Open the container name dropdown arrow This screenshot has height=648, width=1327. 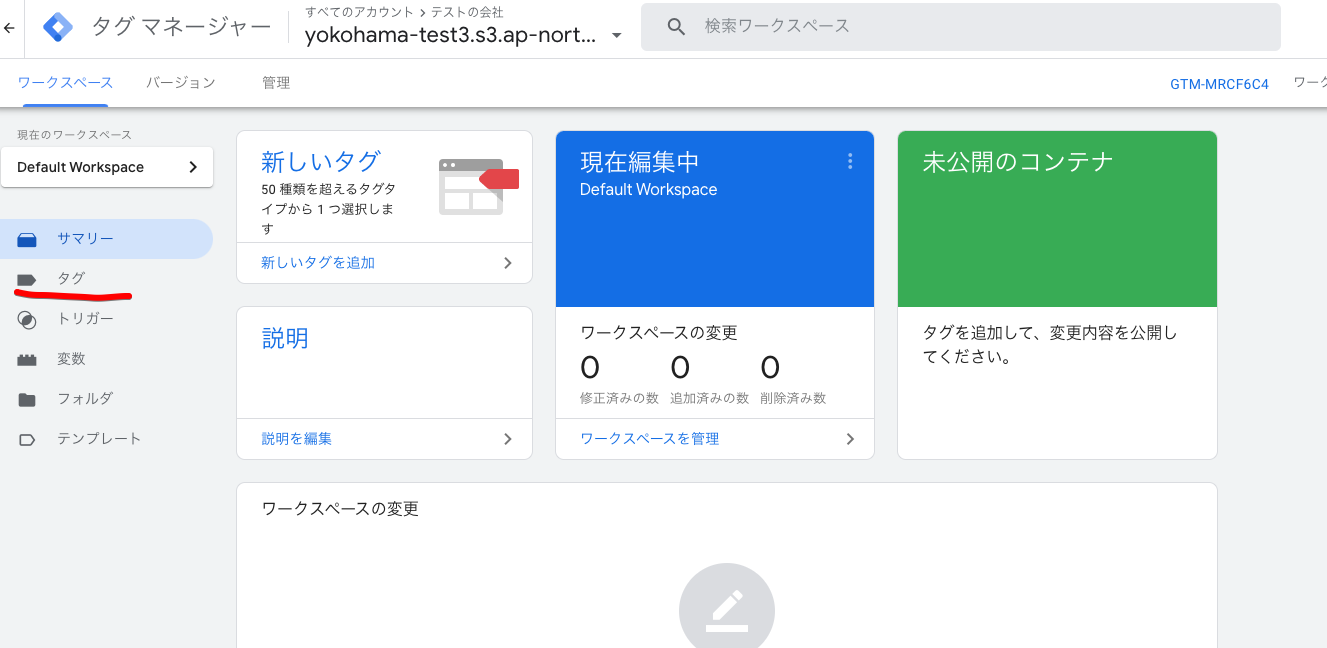pos(617,33)
